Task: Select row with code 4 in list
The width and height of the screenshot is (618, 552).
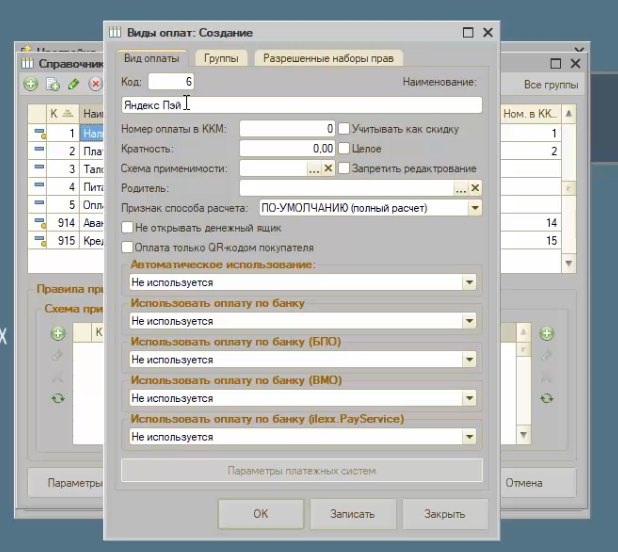Action: click(x=66, y=187)
